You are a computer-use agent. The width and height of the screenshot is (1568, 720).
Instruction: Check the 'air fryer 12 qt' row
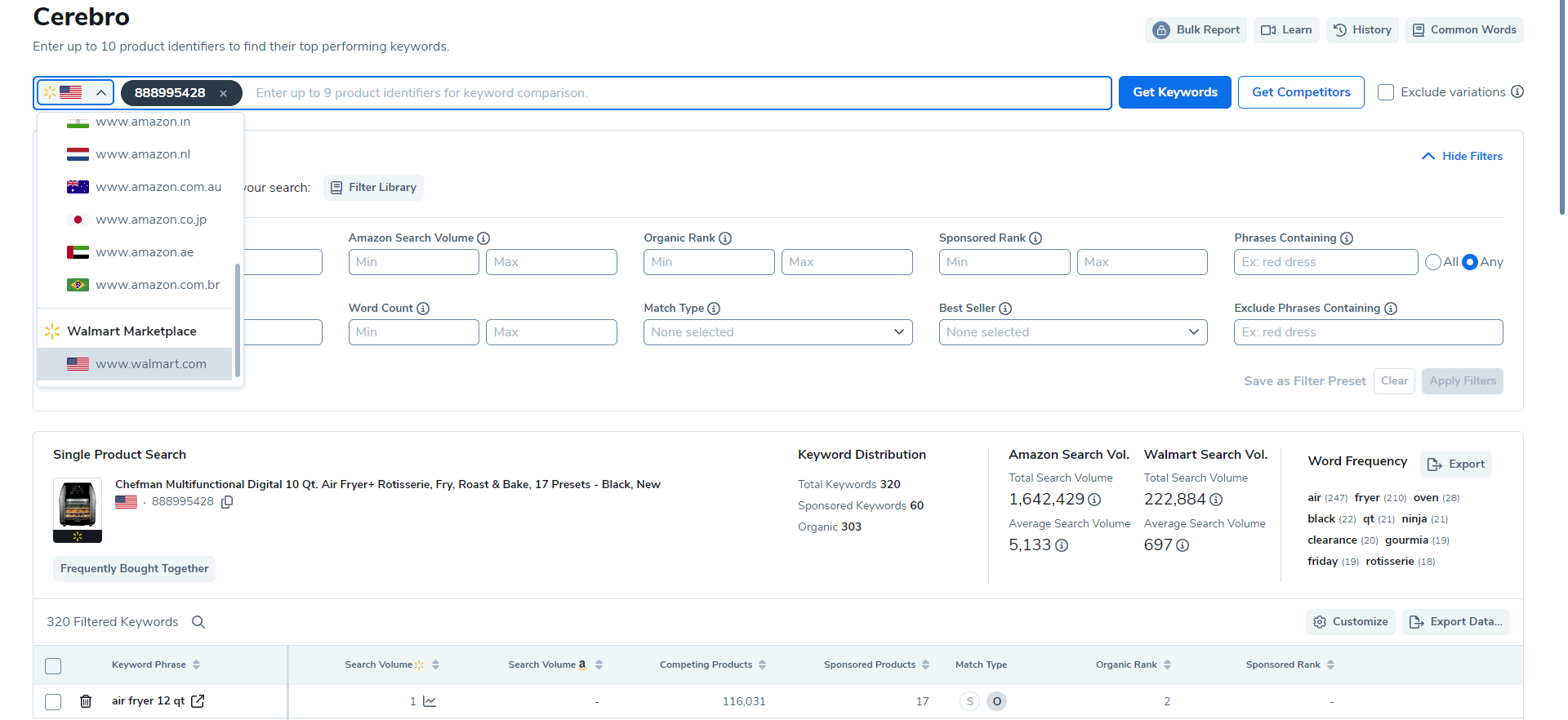tap(53, 702)
